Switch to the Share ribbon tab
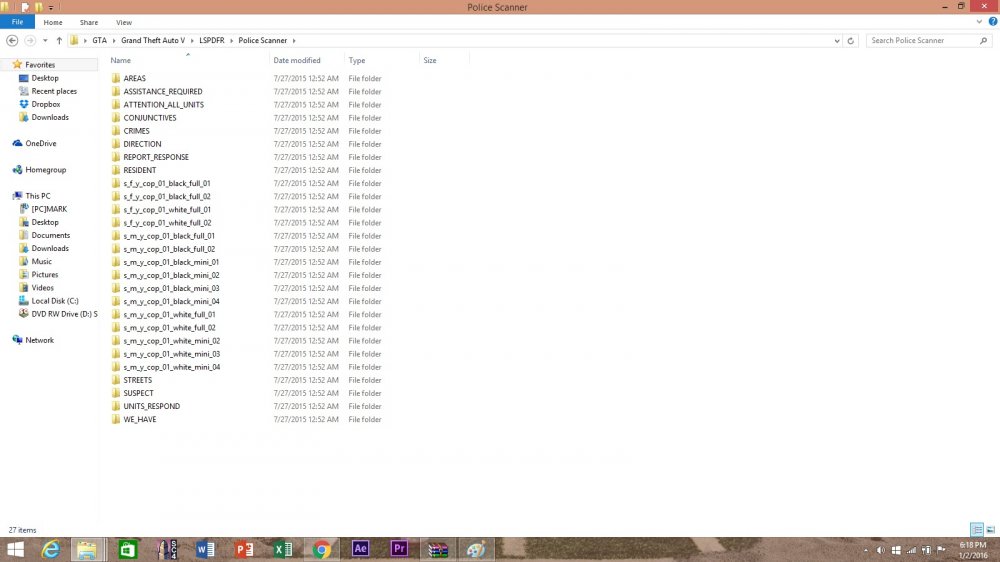The height and width of the screenshot is (562, 1000). tap(89, 22)
